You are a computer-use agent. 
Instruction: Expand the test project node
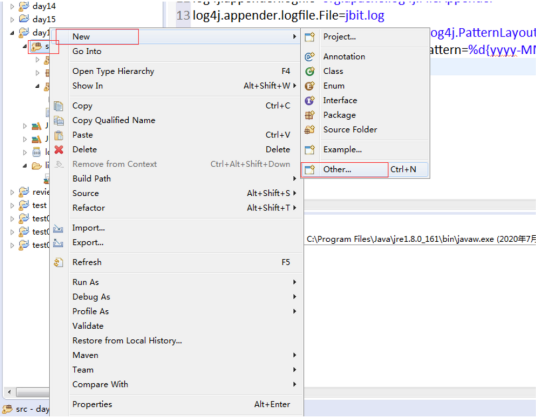coord(12,206)
